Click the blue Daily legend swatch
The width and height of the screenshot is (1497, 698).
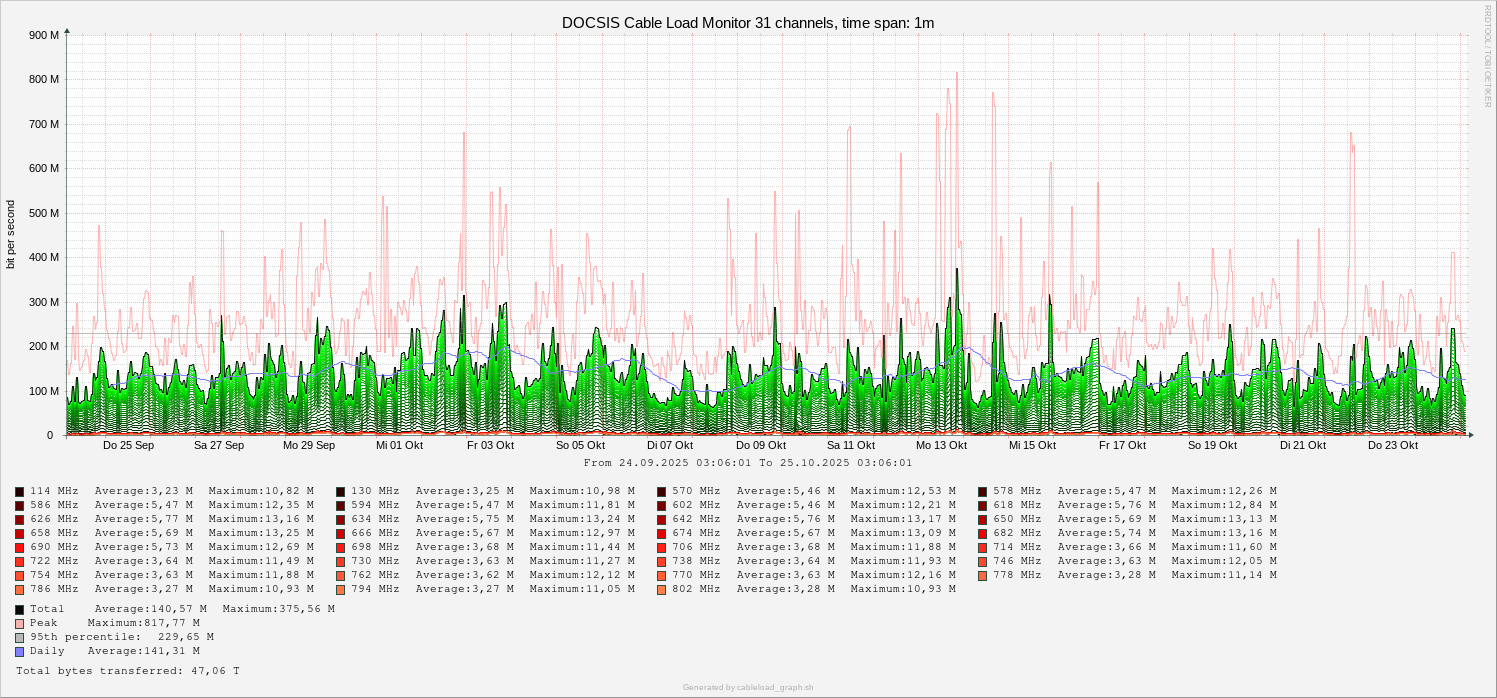point(20,651)
